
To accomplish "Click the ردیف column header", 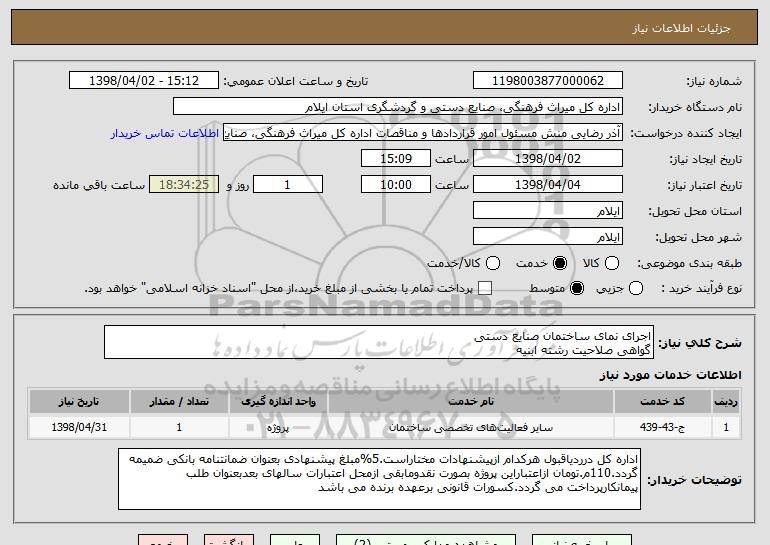I will [726, 402].
